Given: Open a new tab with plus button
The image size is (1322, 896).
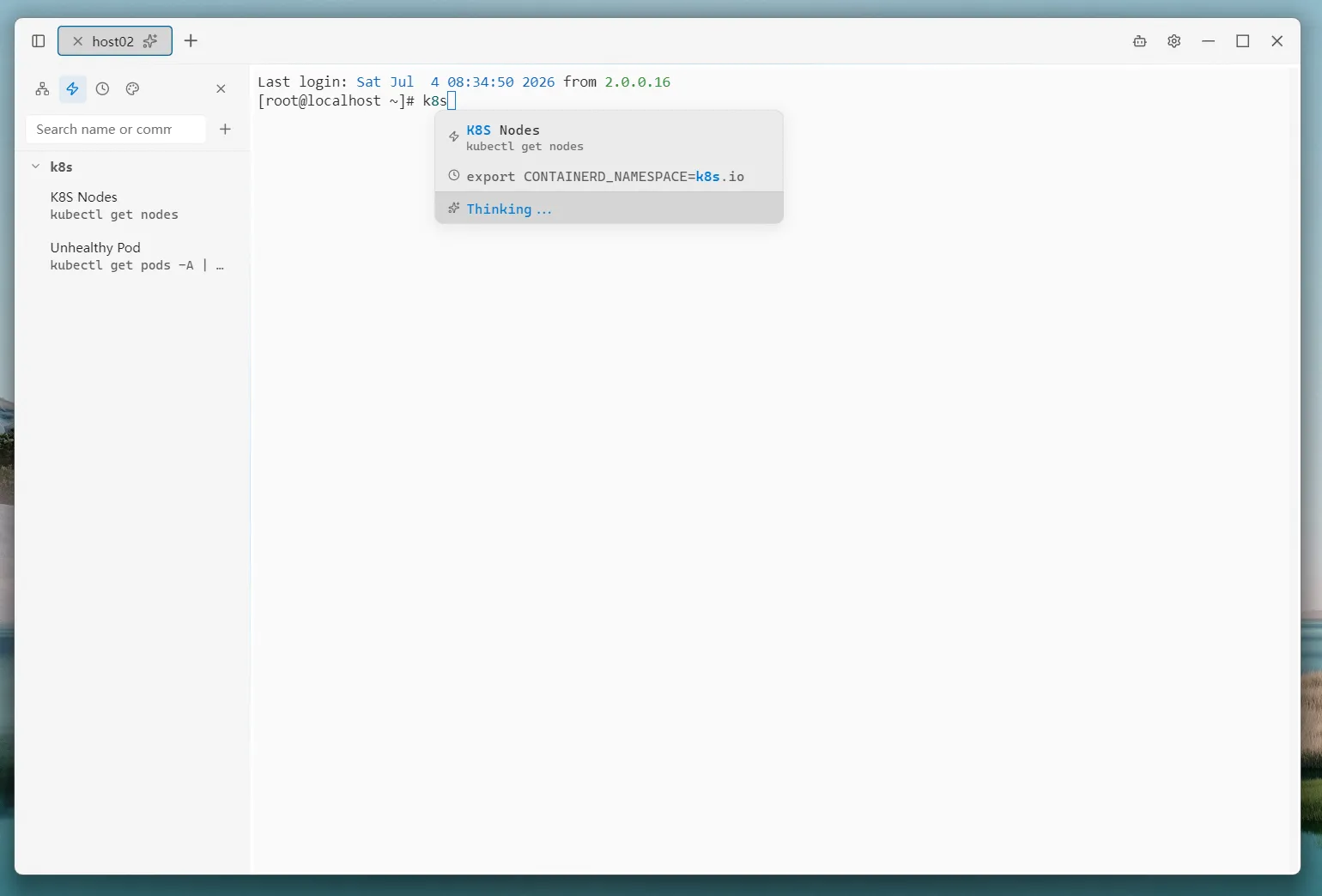Looking at the screenshot, I should [191, 41].
